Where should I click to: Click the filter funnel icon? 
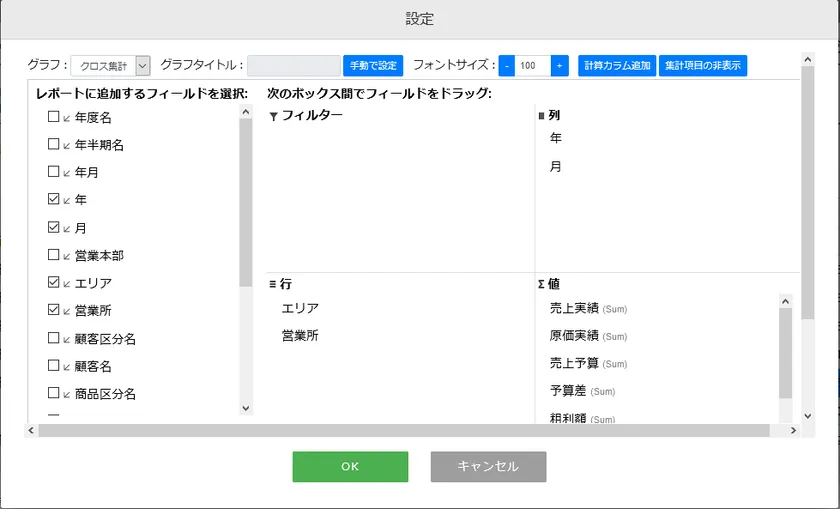click(x=273, y=117)
